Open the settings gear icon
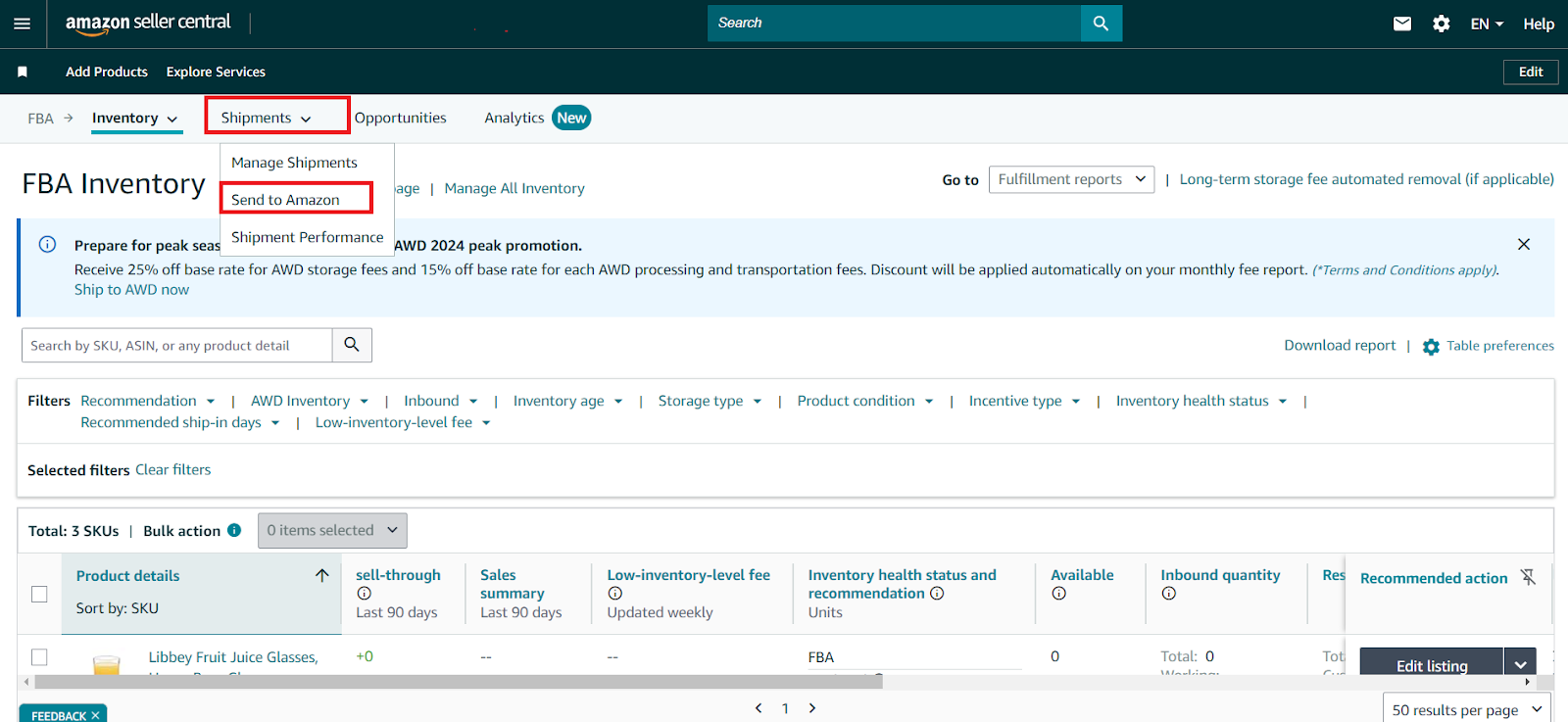 click(1441, 24)
